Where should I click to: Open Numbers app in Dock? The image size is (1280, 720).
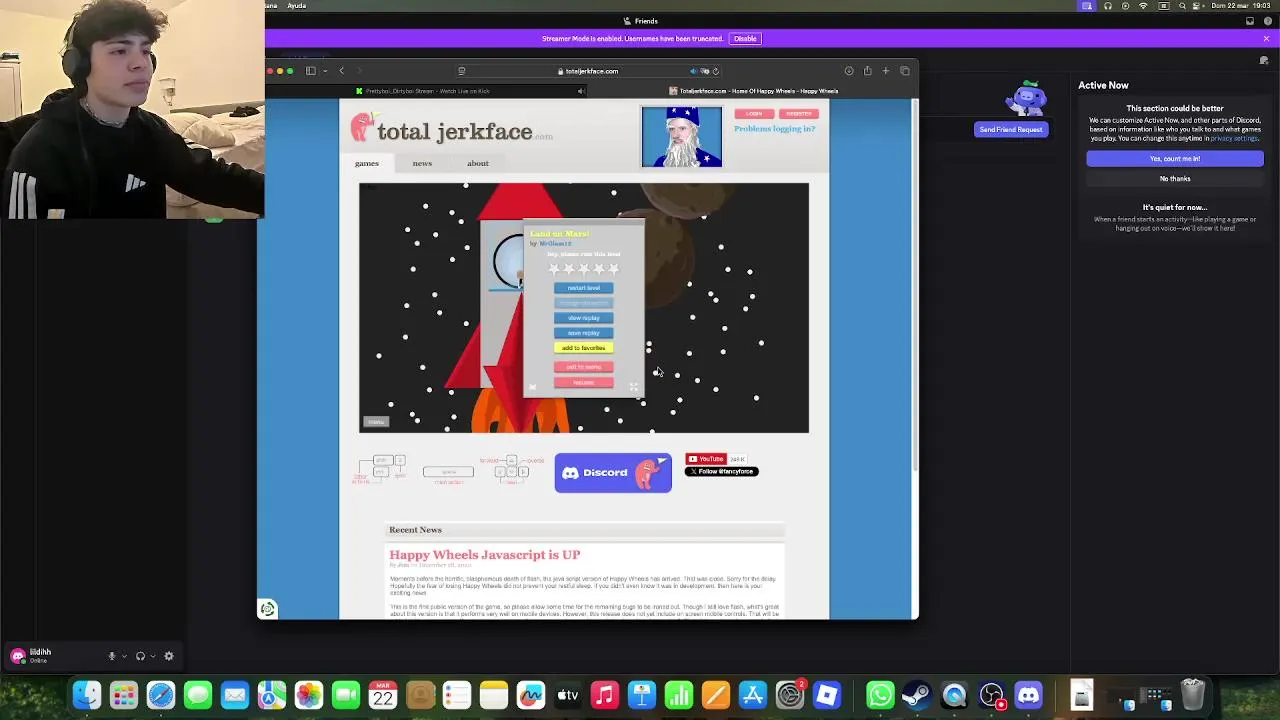[679, 695]
